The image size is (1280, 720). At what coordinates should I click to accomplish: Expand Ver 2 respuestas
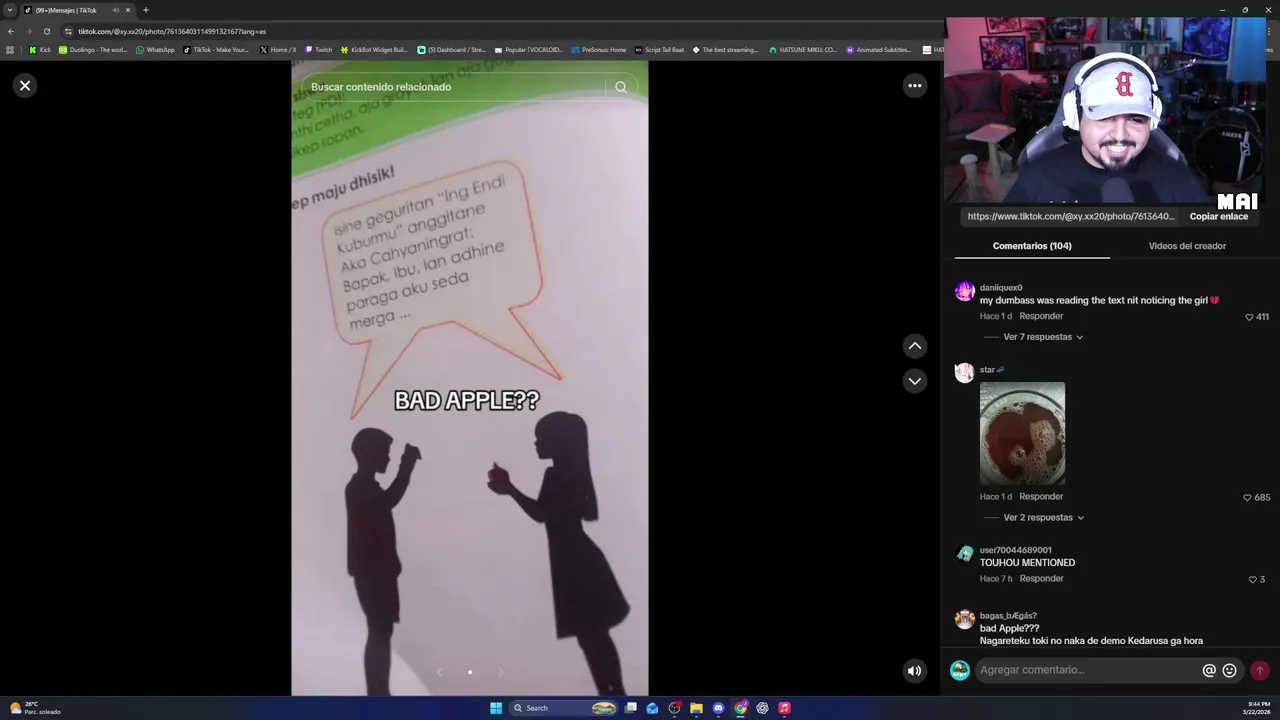pos(1043,518)
